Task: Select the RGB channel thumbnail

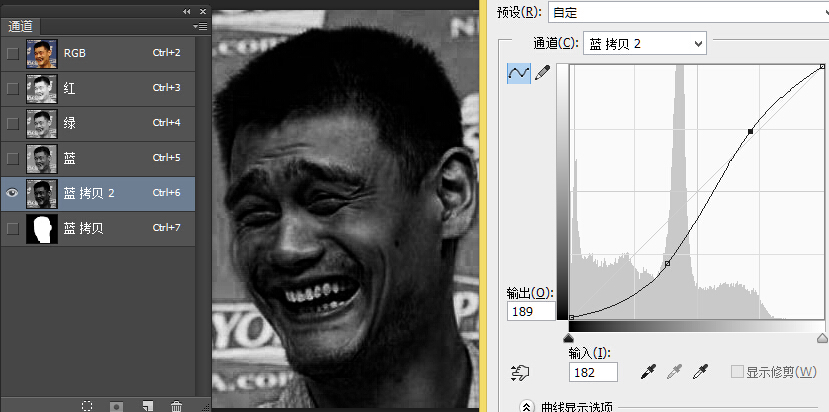Action: (42, 53)
